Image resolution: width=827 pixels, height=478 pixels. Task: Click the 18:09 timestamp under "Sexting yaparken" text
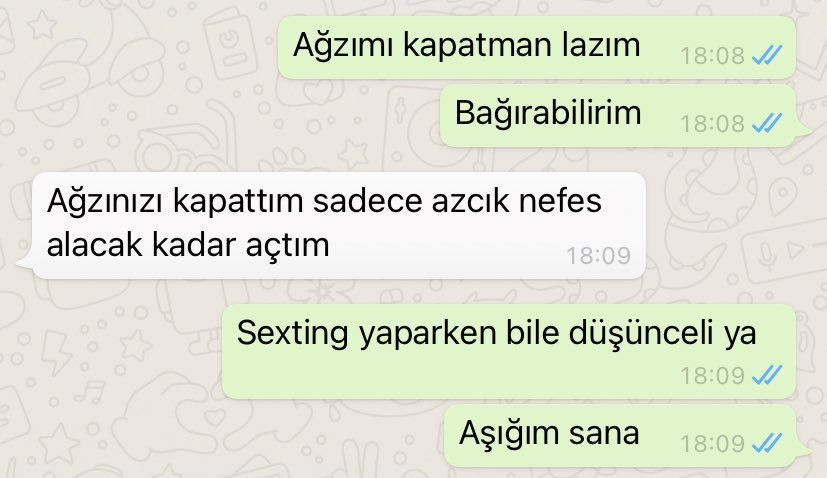pyautogui.click(x=712, y=376)
